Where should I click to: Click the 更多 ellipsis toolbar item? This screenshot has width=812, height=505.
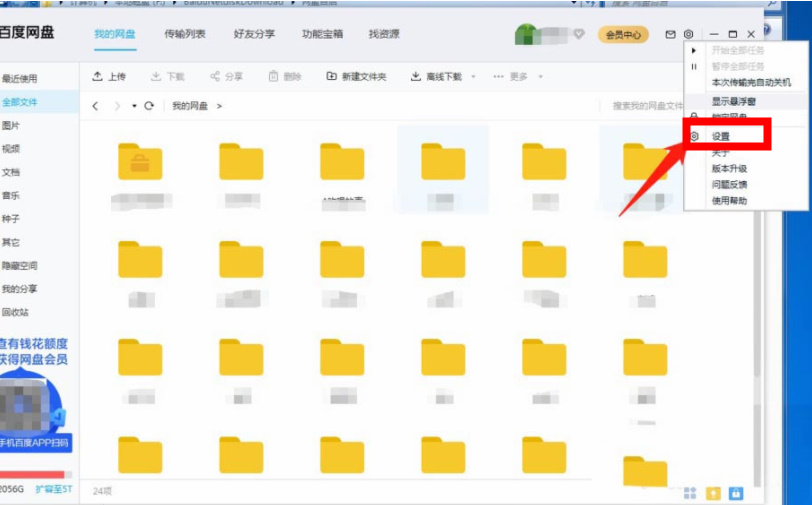510,77
